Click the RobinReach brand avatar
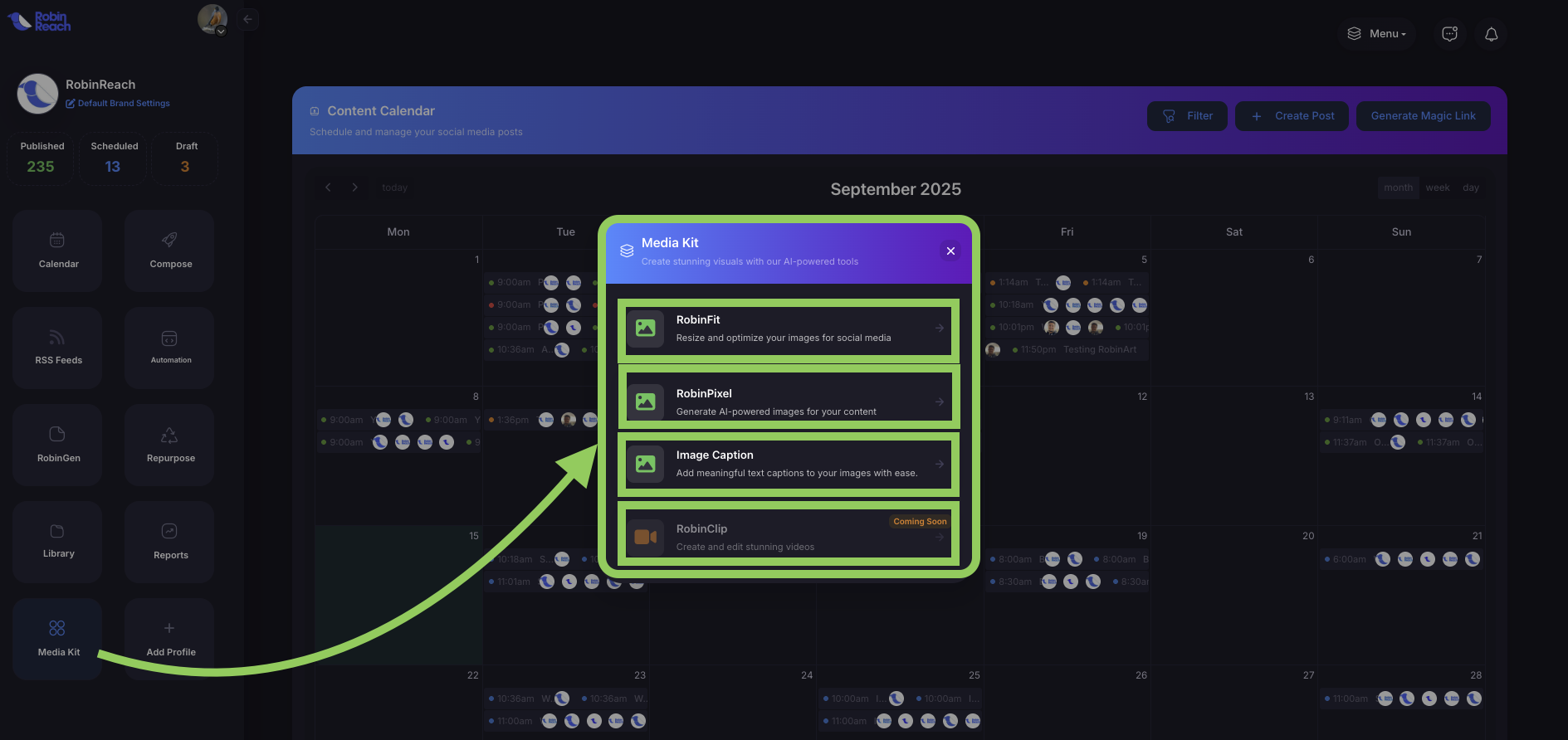The width and height of the screenshot is (1568, 740). 37,93
